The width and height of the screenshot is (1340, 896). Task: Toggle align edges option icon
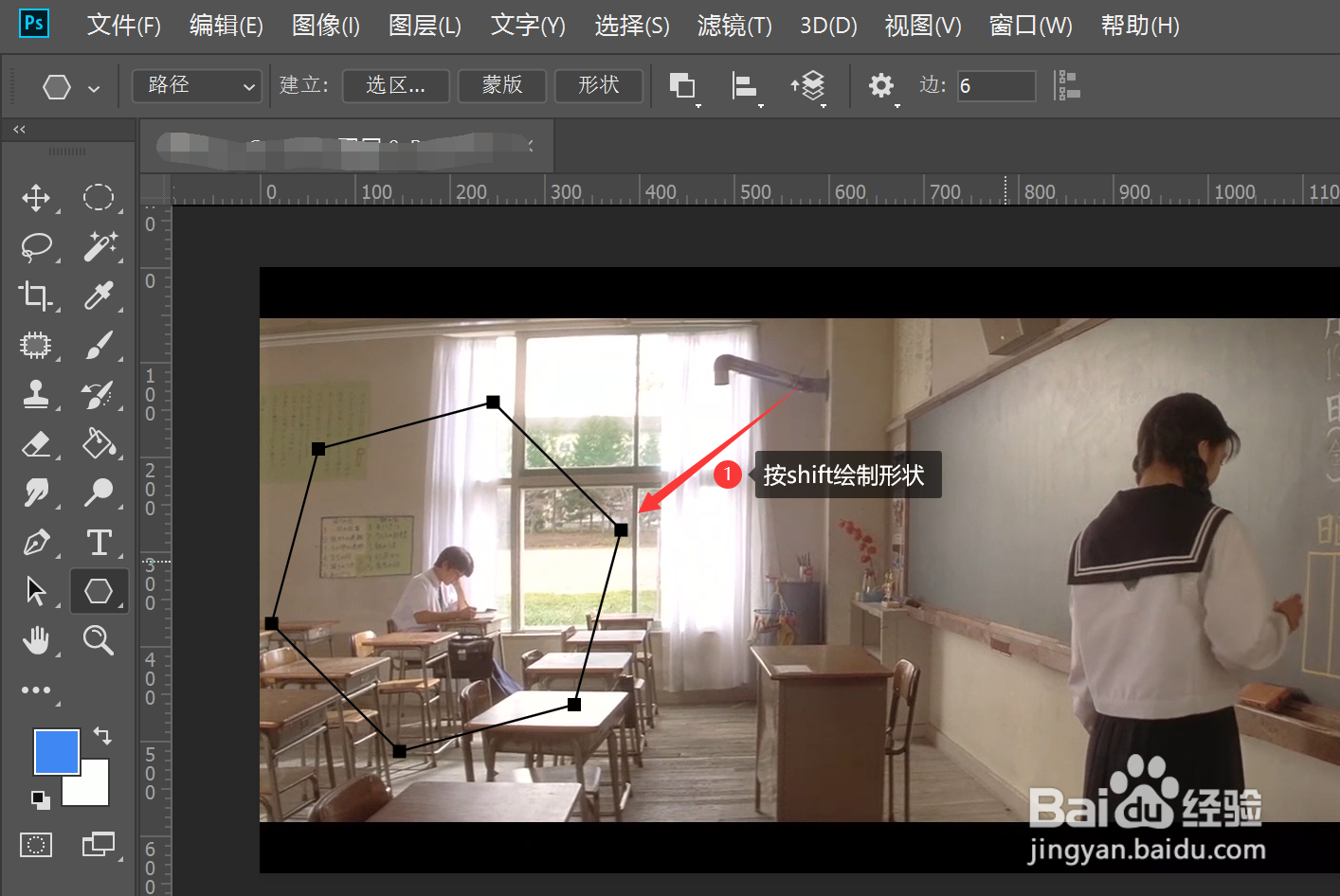point(1069,85)
